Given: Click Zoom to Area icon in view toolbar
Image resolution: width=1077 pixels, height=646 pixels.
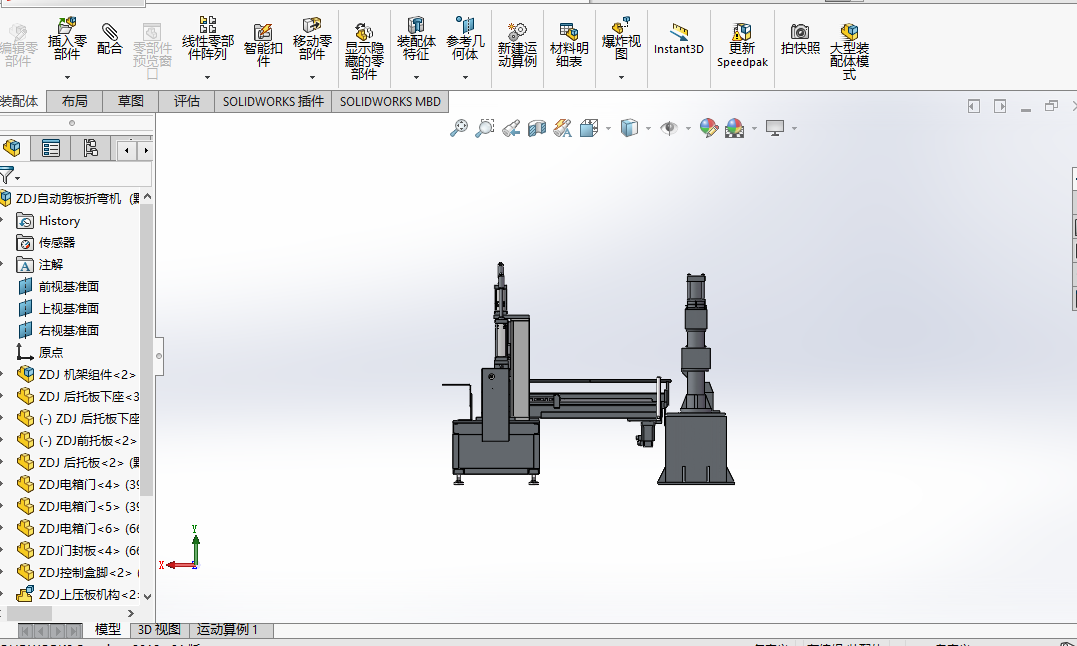Looking at the screenshot, I should tap(484, 128).
